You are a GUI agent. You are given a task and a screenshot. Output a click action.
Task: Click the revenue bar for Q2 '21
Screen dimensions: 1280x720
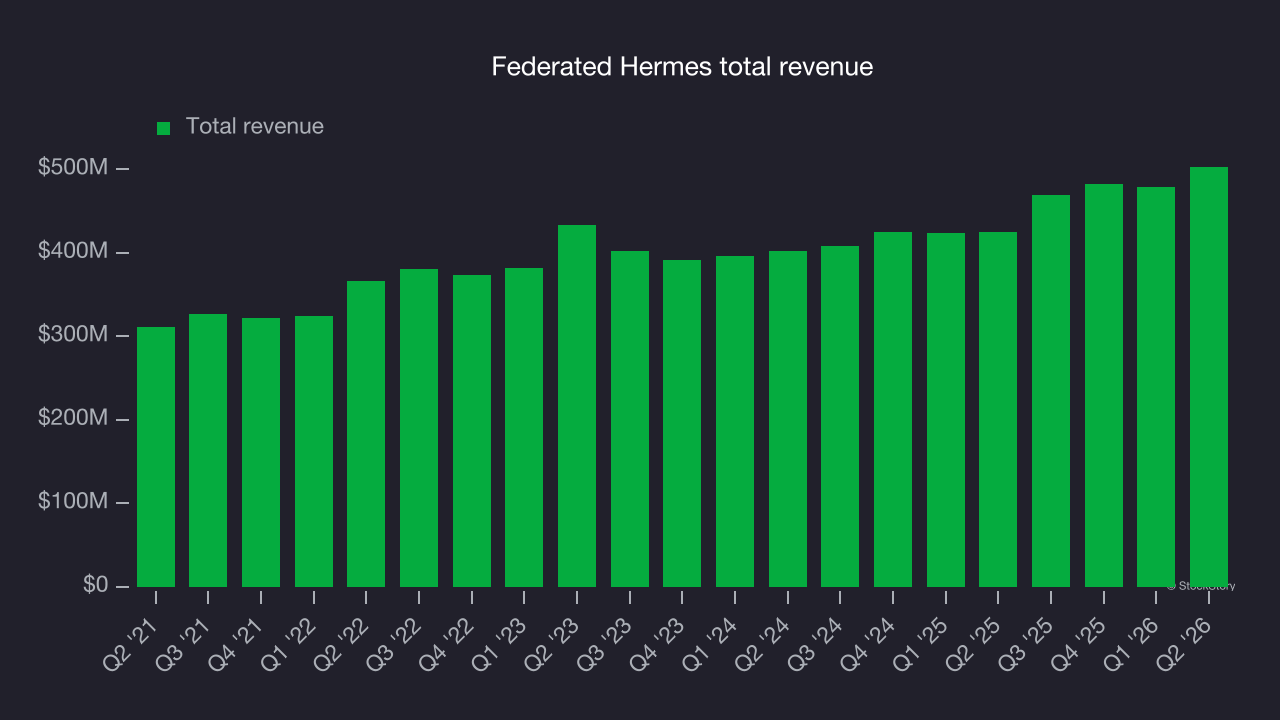point(156,457)
